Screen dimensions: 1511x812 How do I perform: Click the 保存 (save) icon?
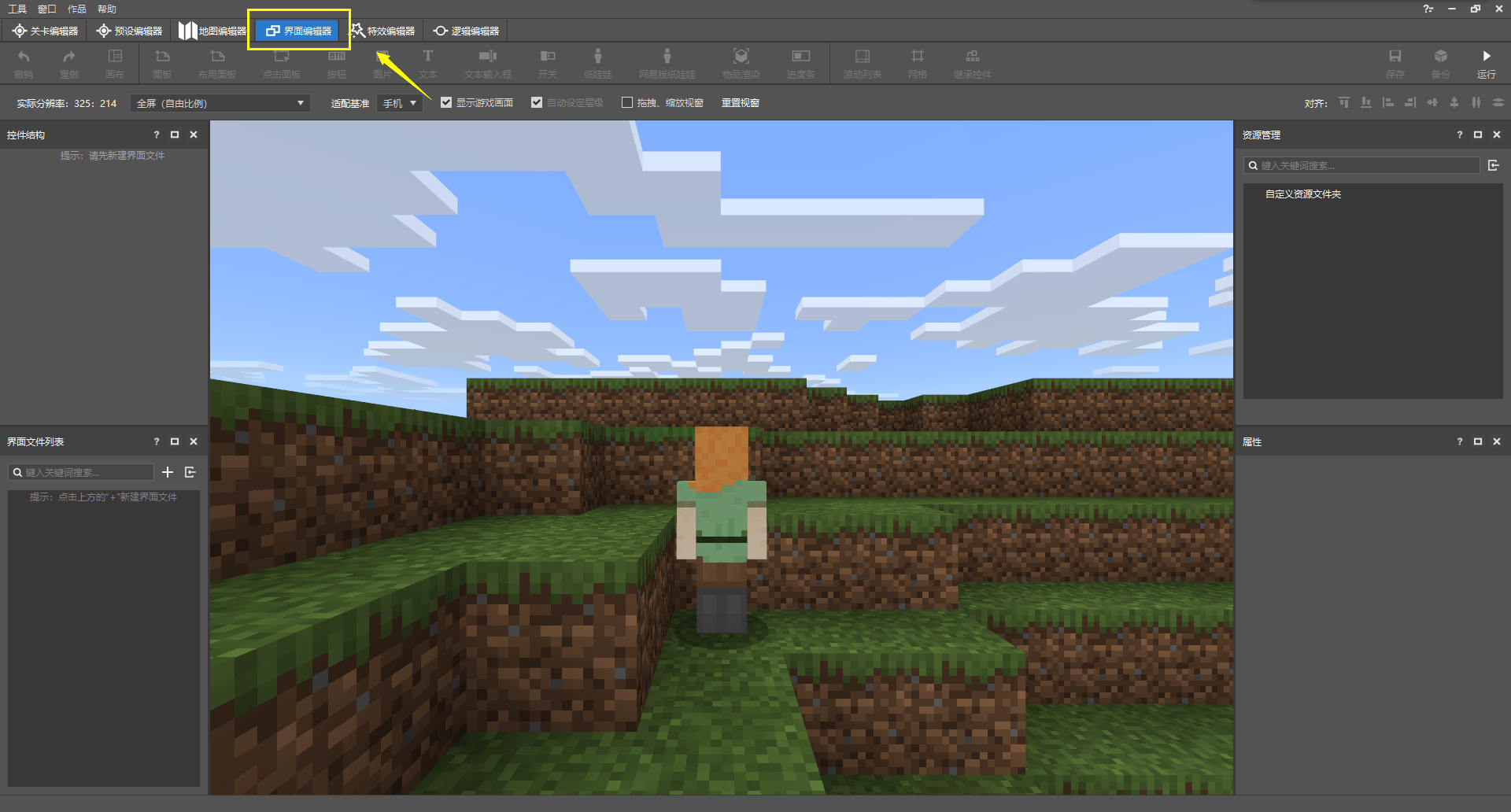coord(1395,63)
